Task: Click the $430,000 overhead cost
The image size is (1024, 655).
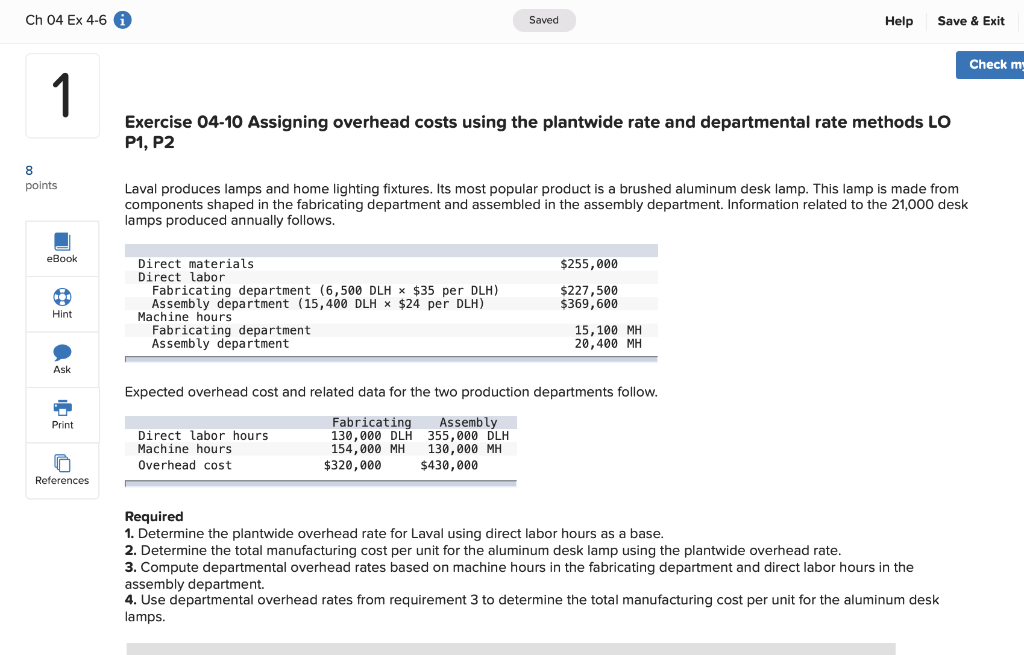Action: pyautogui.click(x=449, y=466)
